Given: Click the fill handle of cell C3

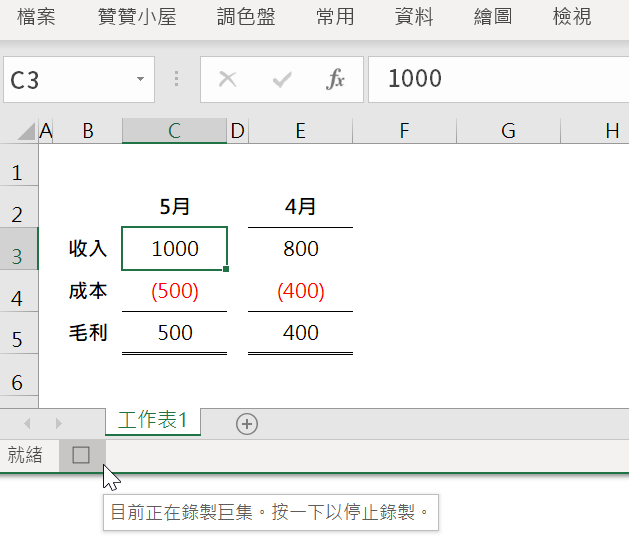Looking at the screenshot, I should (226, 269).
